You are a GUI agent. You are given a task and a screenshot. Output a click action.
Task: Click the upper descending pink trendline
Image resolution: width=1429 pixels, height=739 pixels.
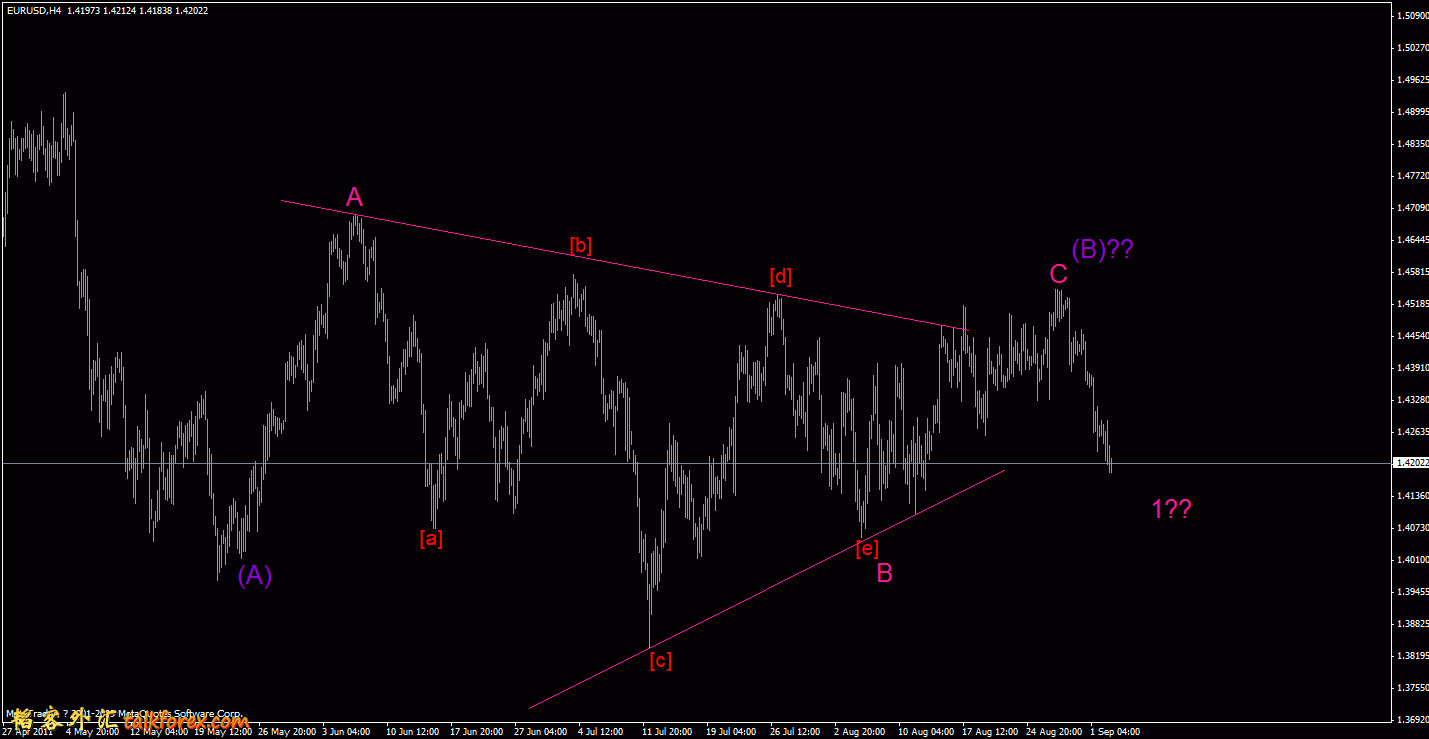click(624, 265)
